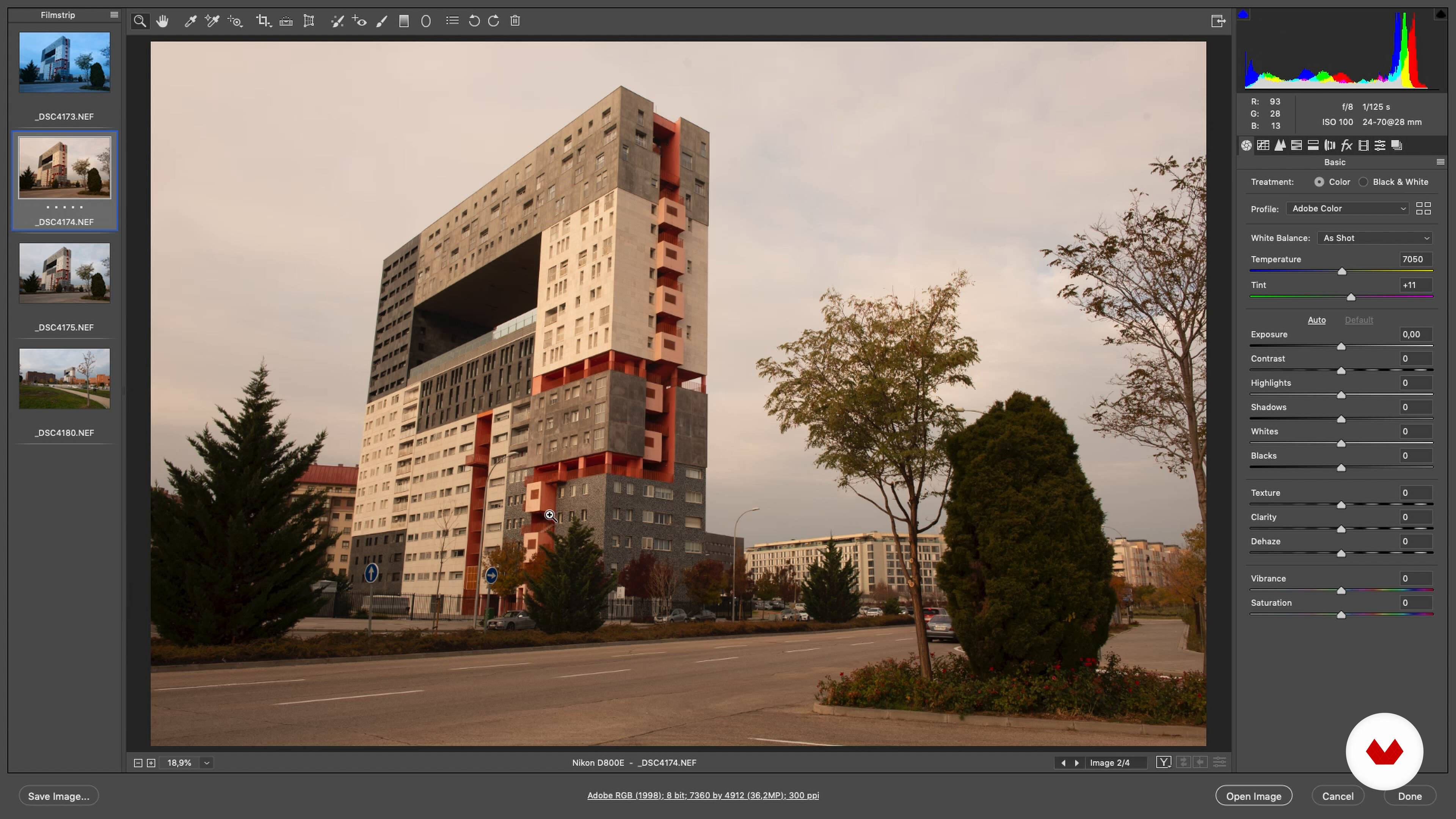Click the Cancel button

[1337, 796]
